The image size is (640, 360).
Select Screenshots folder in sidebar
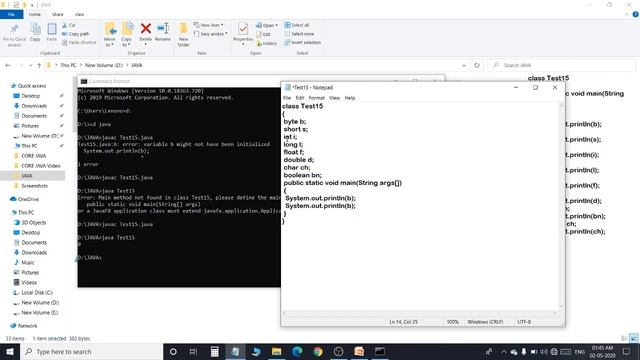tap(31, 186)
